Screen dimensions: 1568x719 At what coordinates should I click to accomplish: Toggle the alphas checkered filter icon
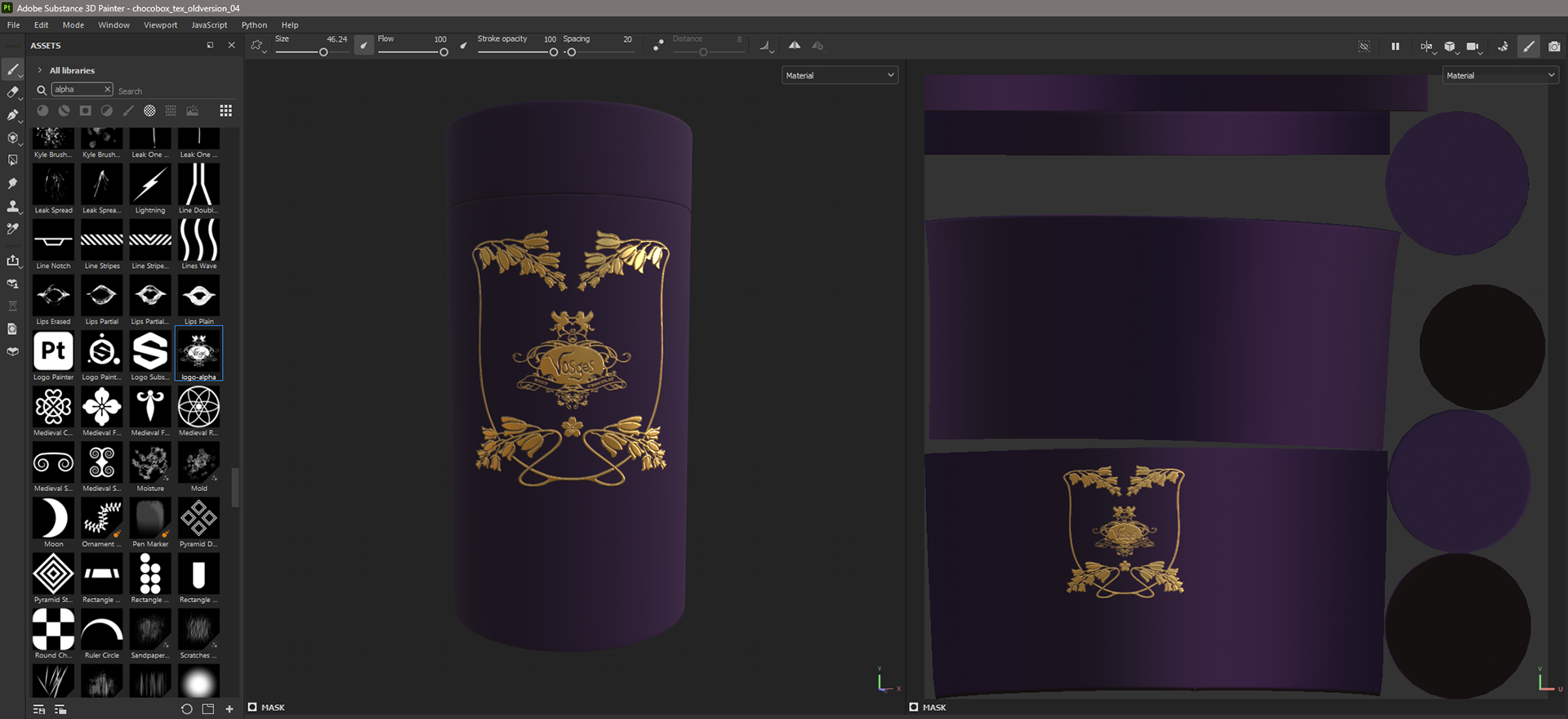149,110
